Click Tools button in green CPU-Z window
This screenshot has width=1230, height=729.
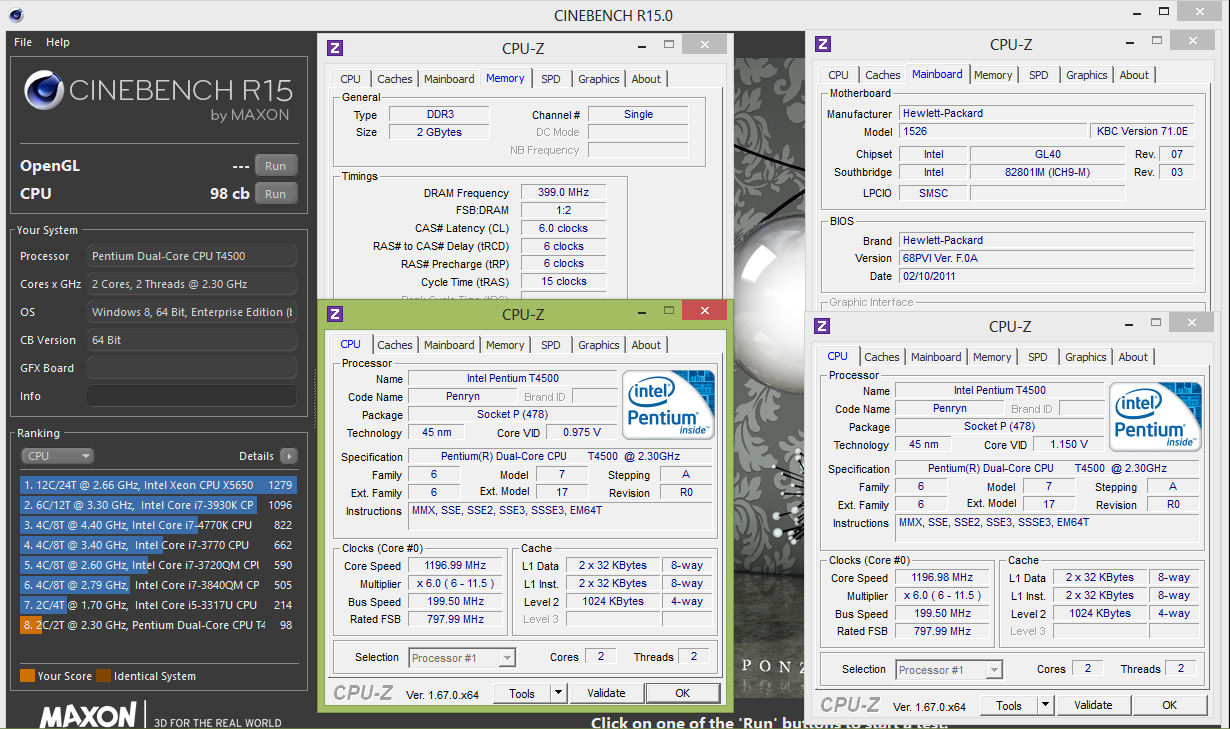click(522, 693)
